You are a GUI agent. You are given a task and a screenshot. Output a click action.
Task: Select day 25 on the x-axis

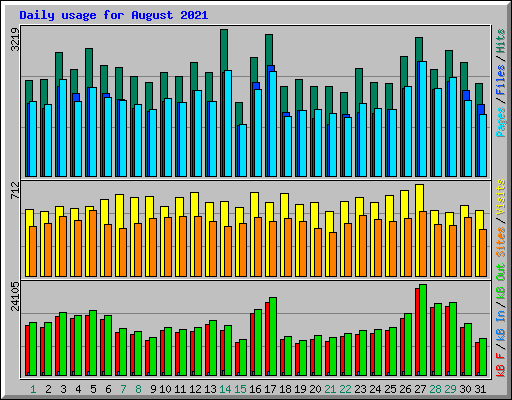[x=390, y=389]
